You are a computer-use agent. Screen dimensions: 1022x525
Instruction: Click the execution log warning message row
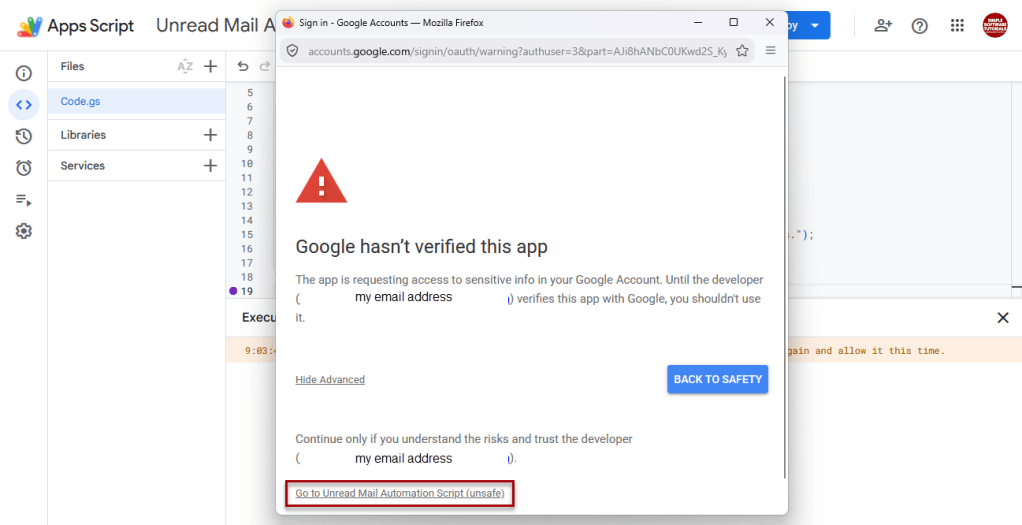(624, 350)
